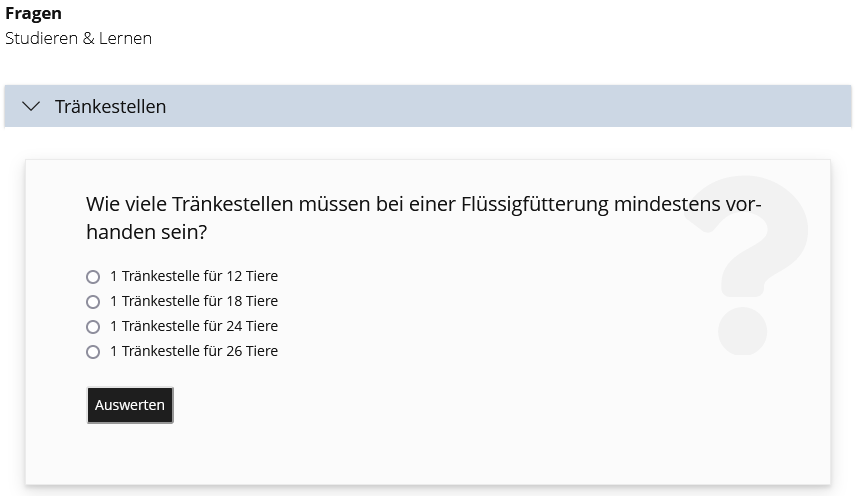Click label "1 Tränkestelle für 12 Tiere"
The height and width of the screenshot is (496, 856).
tap(194, 276)
